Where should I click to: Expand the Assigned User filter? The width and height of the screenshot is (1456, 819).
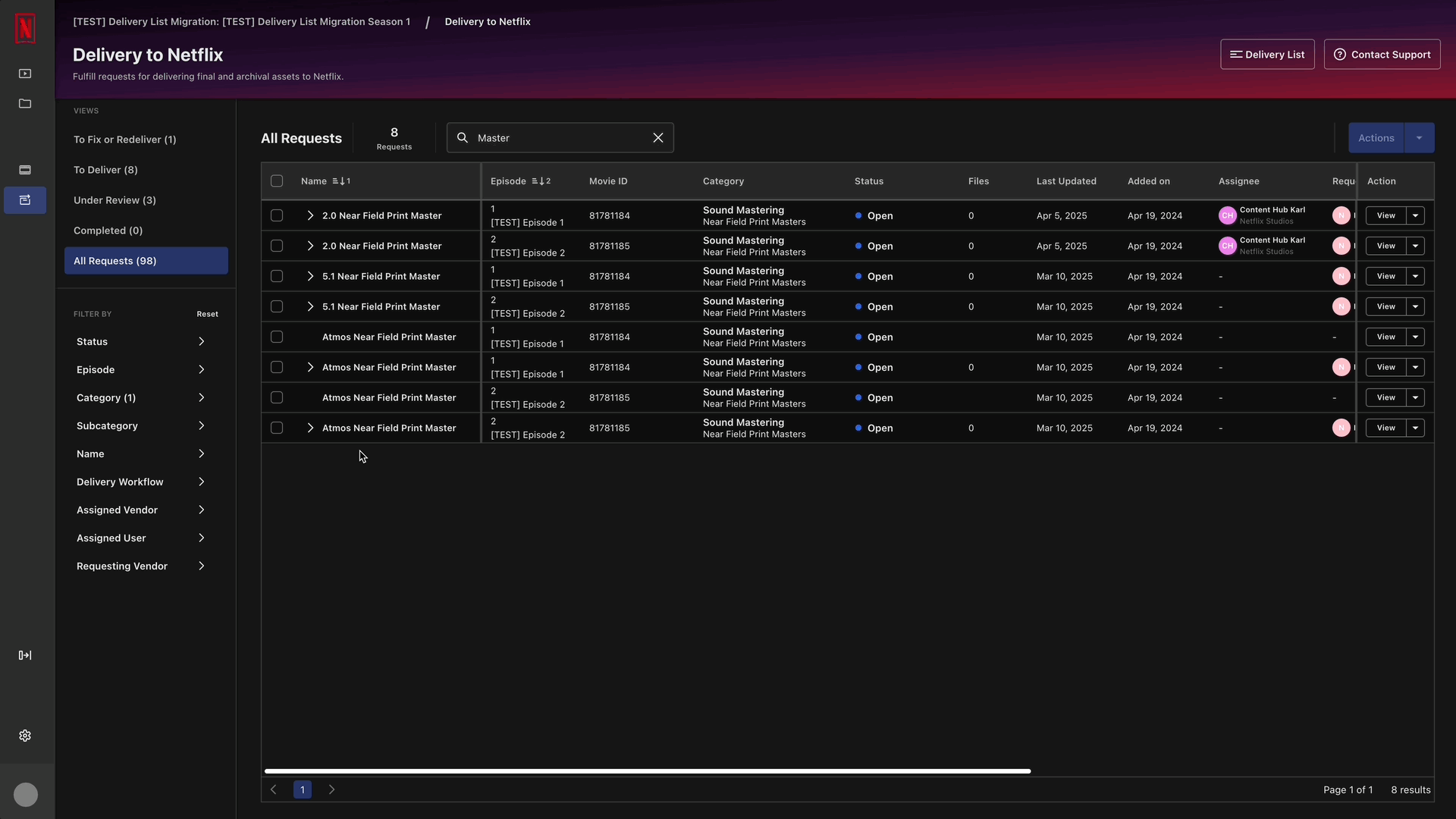click(141, 538)
